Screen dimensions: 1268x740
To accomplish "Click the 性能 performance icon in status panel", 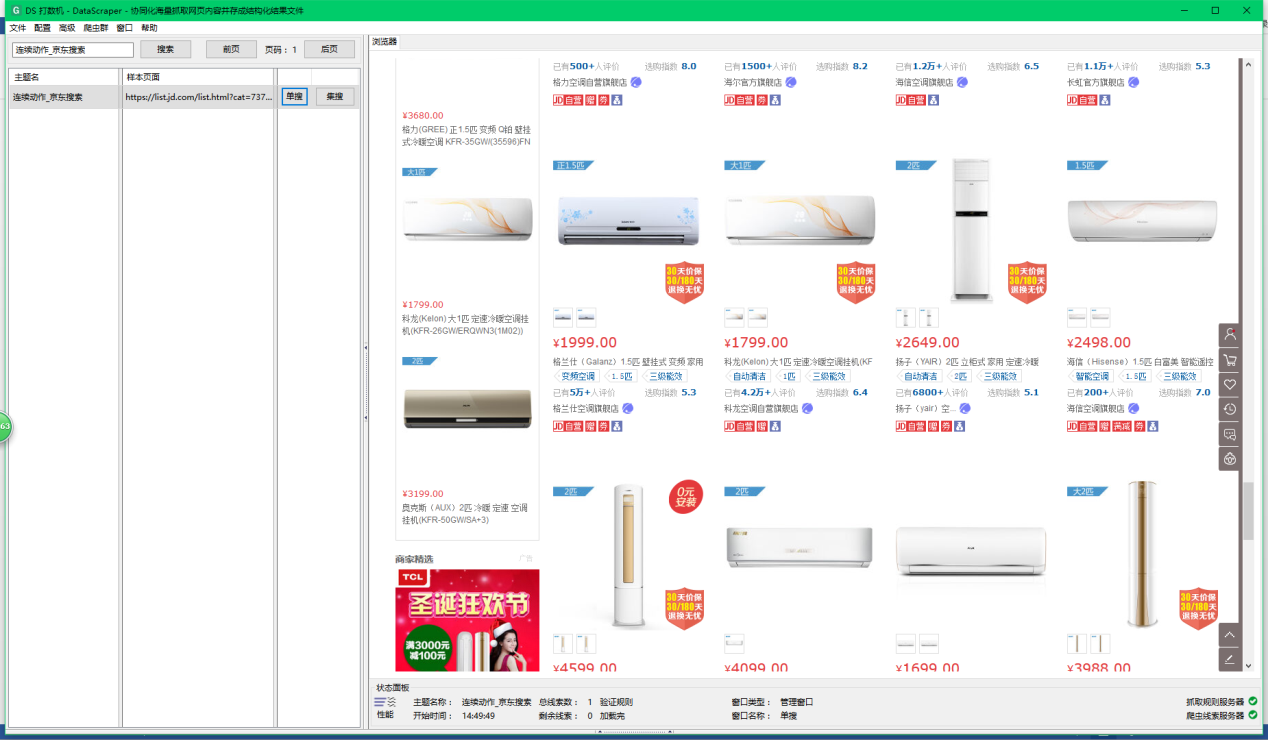I will (385, 708).
